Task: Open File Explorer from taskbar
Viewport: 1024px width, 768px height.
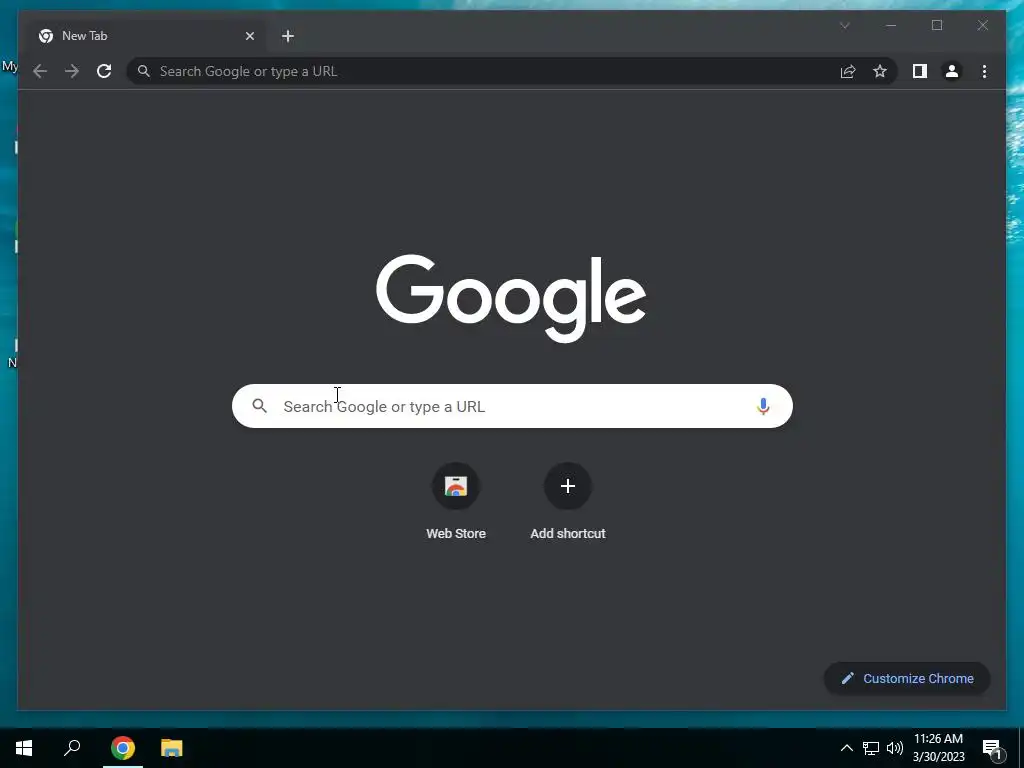Action: pyautogui.click(x=172, y=748)
